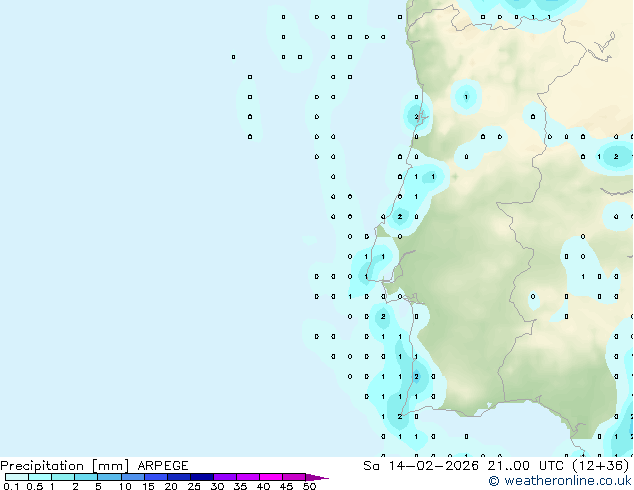Click the legend scale value '0.5'
Image resolution: width=634 pixels, height=490 pixels.
point(34,486)
